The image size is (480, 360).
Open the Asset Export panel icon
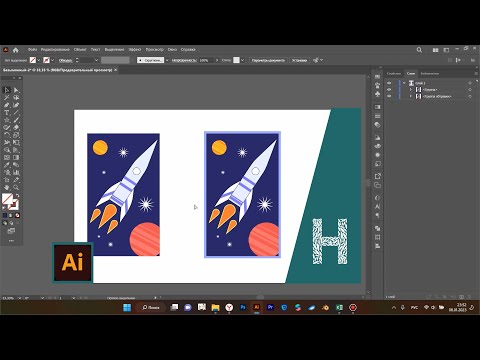(x=377, y=176)
